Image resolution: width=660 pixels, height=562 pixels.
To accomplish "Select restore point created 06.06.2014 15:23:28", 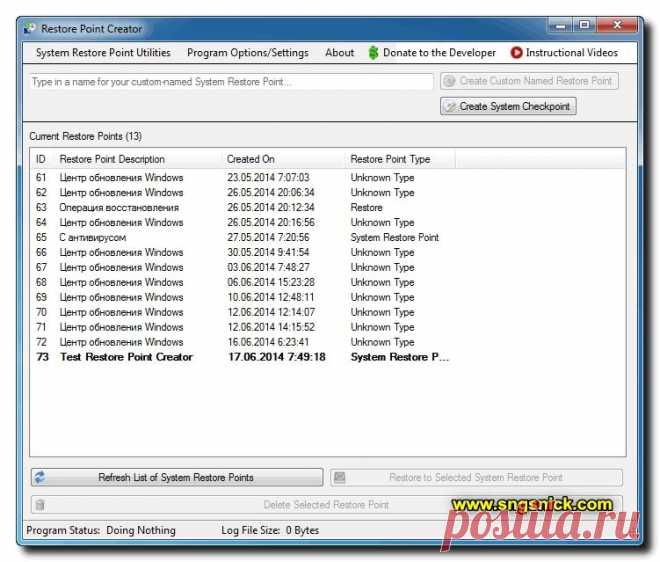I will point(243,282).
